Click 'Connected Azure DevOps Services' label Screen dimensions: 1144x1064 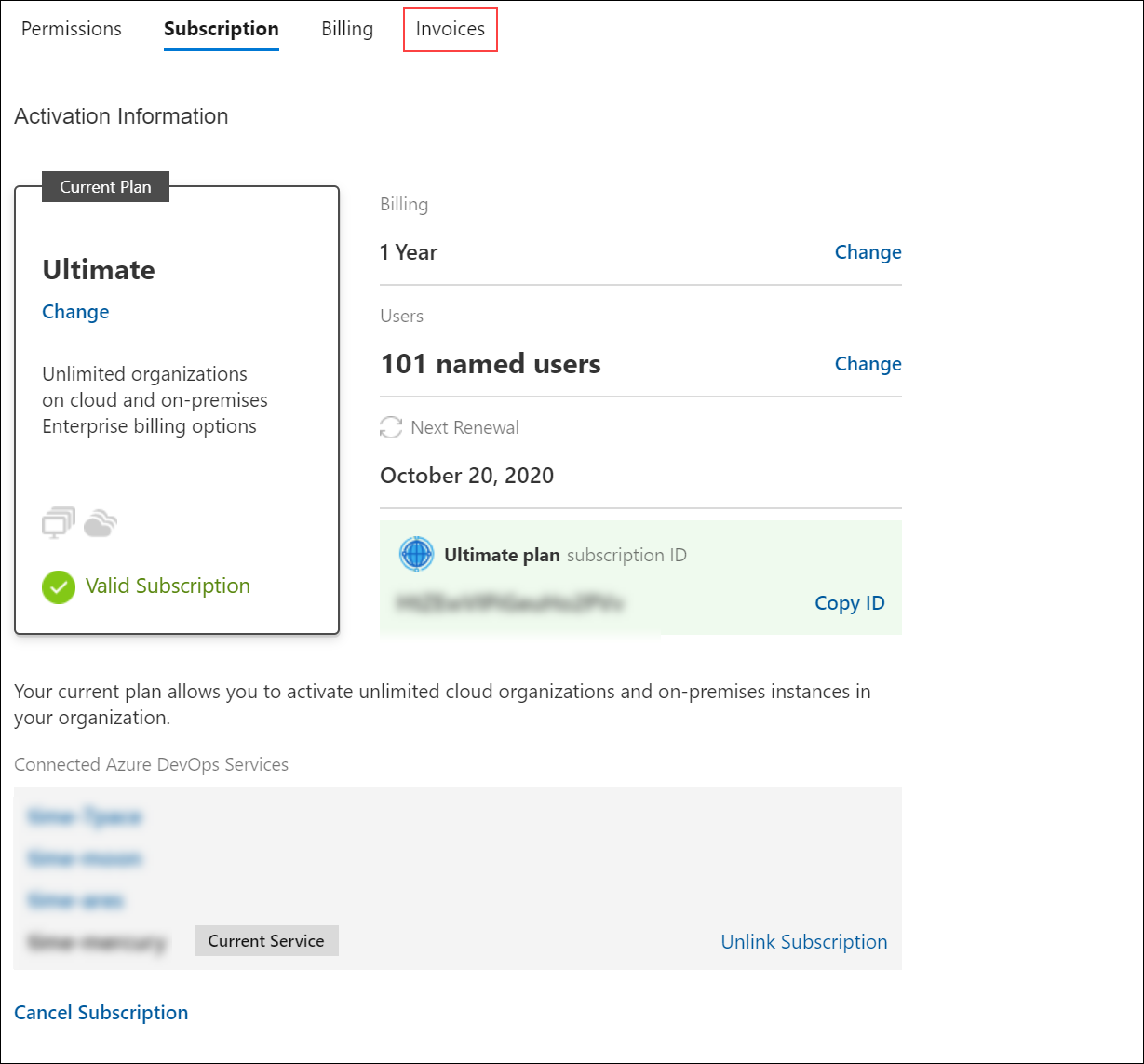click(152, 764)
